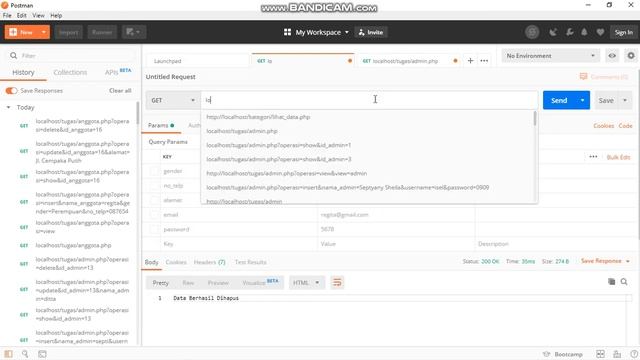This screenshot has height=360, width=640.
Task: Click the sync status icon
Action: point(532,32)
